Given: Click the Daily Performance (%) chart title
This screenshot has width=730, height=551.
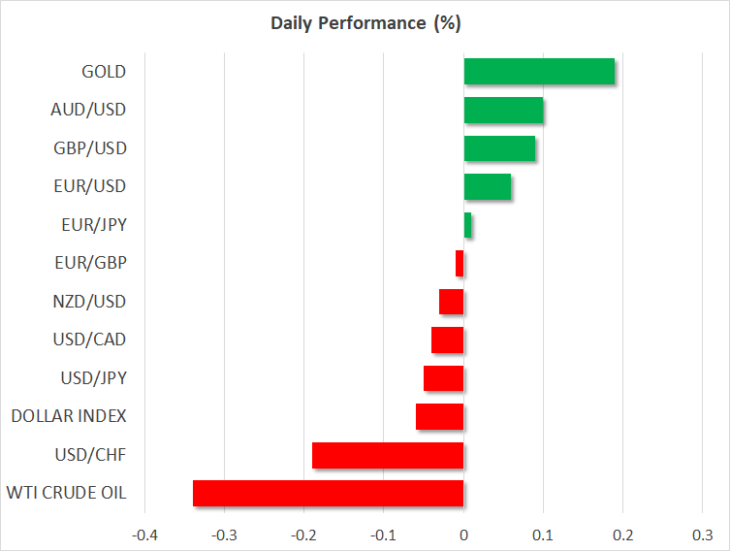Looking at the screenshot, I should pos(365,22).
